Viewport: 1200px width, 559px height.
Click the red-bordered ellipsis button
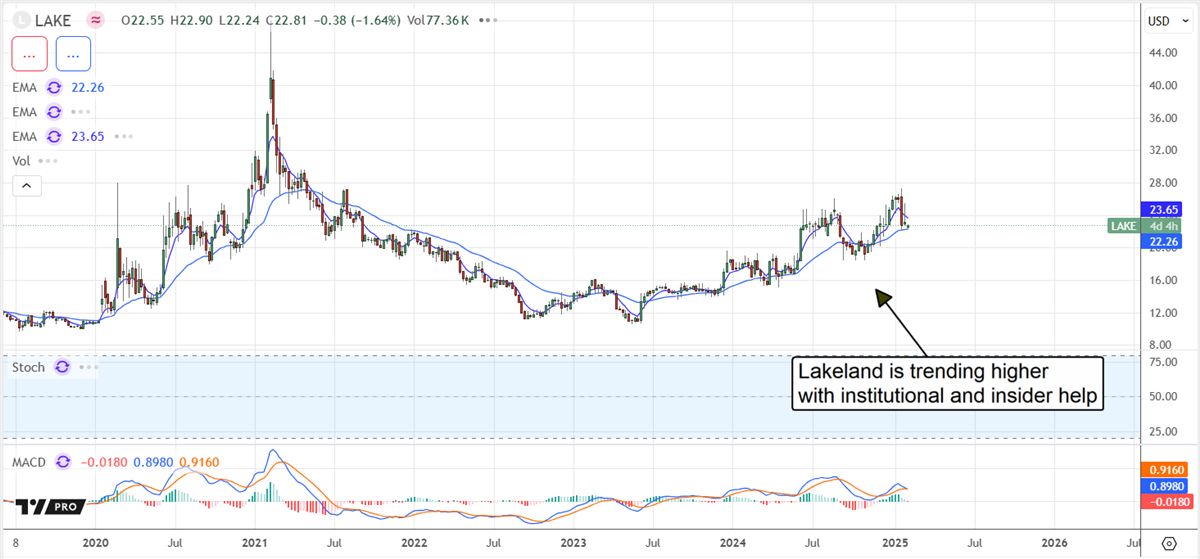click(x=28, y=53)
